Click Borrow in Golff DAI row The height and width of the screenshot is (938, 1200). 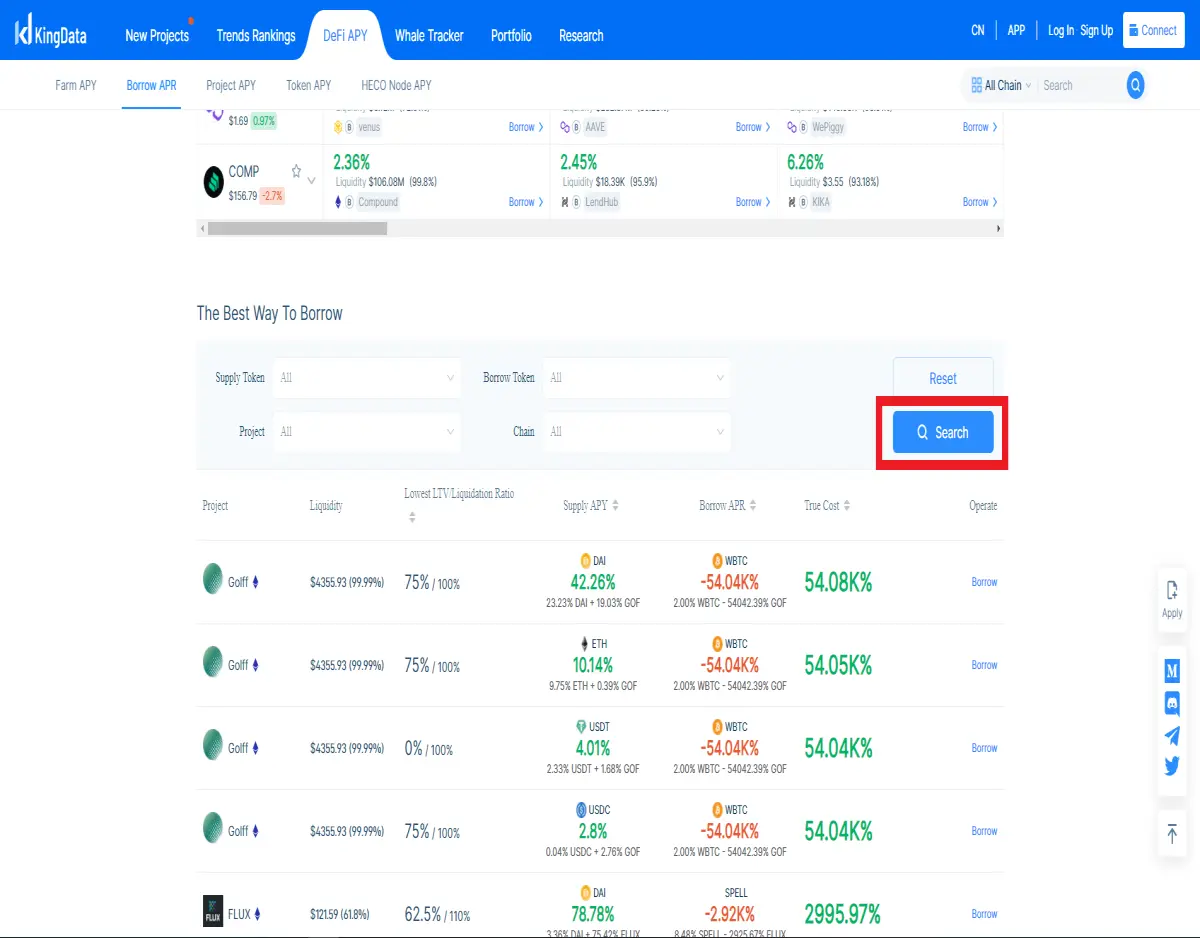pos(984,582)
